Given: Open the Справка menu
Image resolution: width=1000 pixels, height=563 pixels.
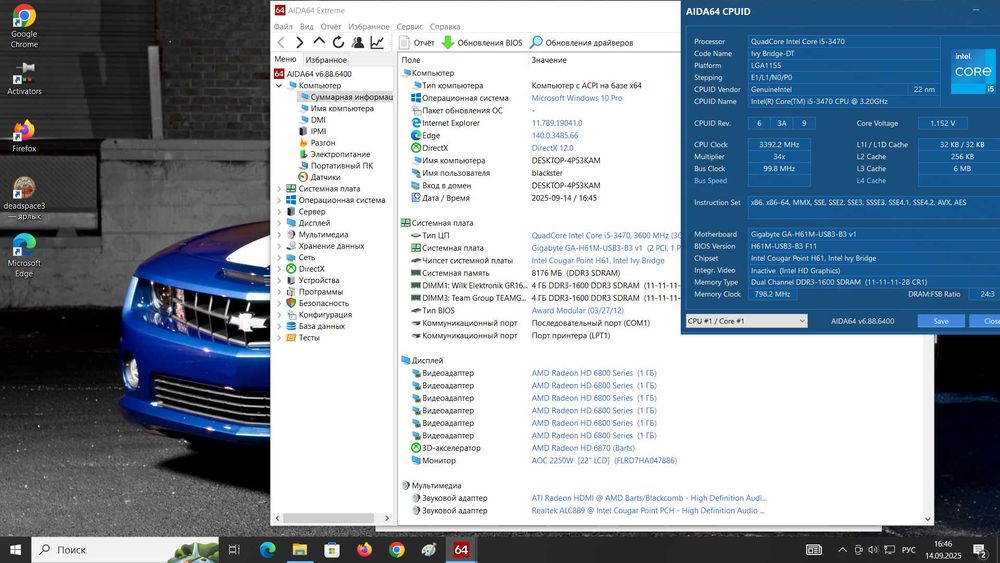Looking at the screenshot, I should [445, 27].
